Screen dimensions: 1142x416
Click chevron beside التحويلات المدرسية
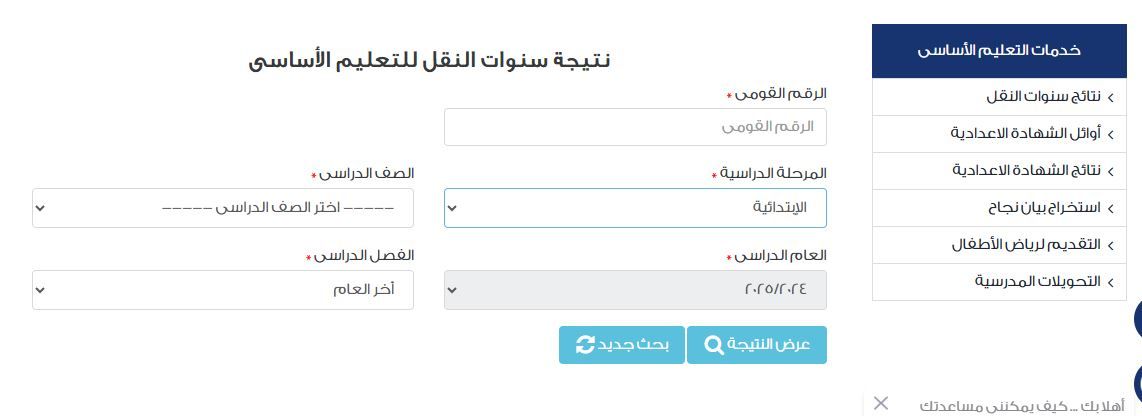pos(1110,283)
